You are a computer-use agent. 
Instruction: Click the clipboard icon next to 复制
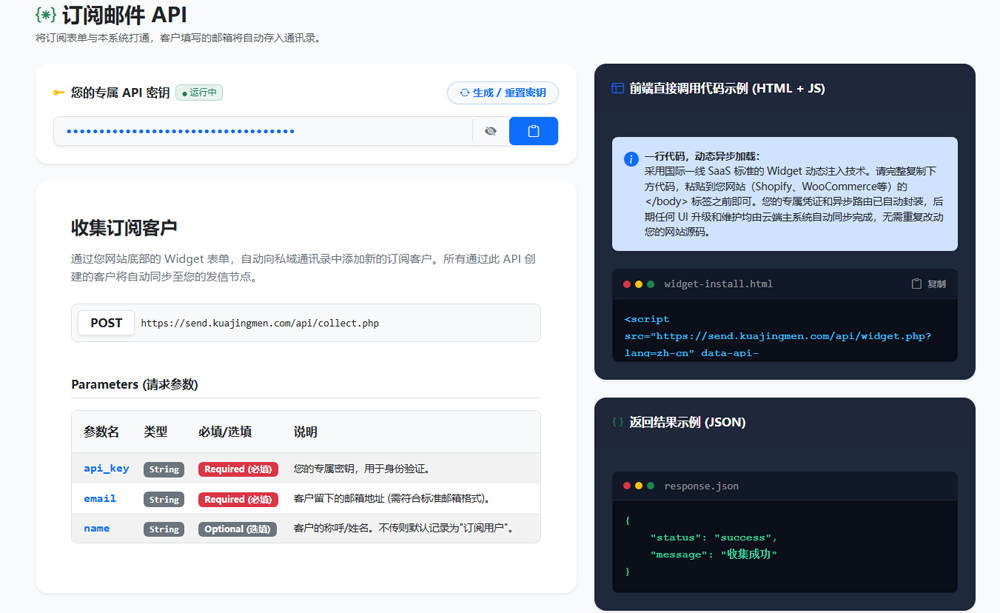pyautogui.click(x=916, y=284)
